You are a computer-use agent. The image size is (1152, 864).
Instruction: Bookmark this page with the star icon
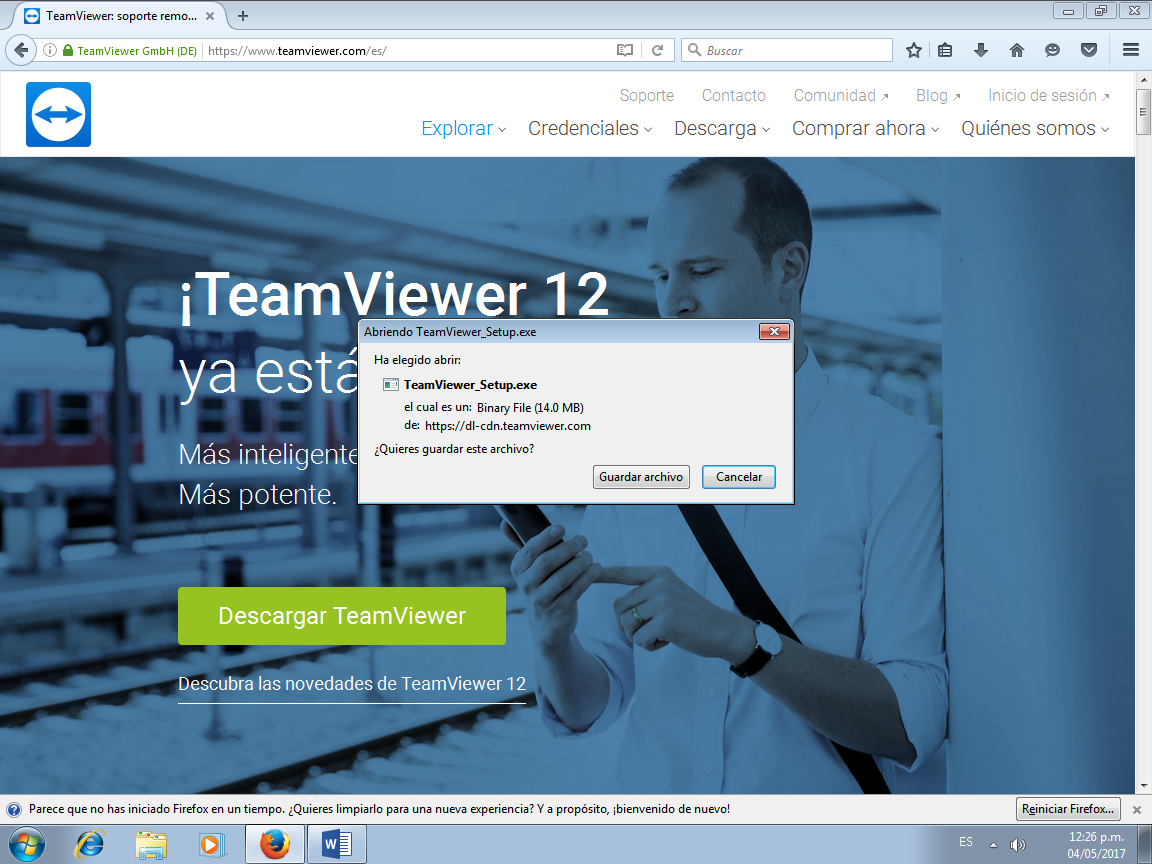(912, 49)
